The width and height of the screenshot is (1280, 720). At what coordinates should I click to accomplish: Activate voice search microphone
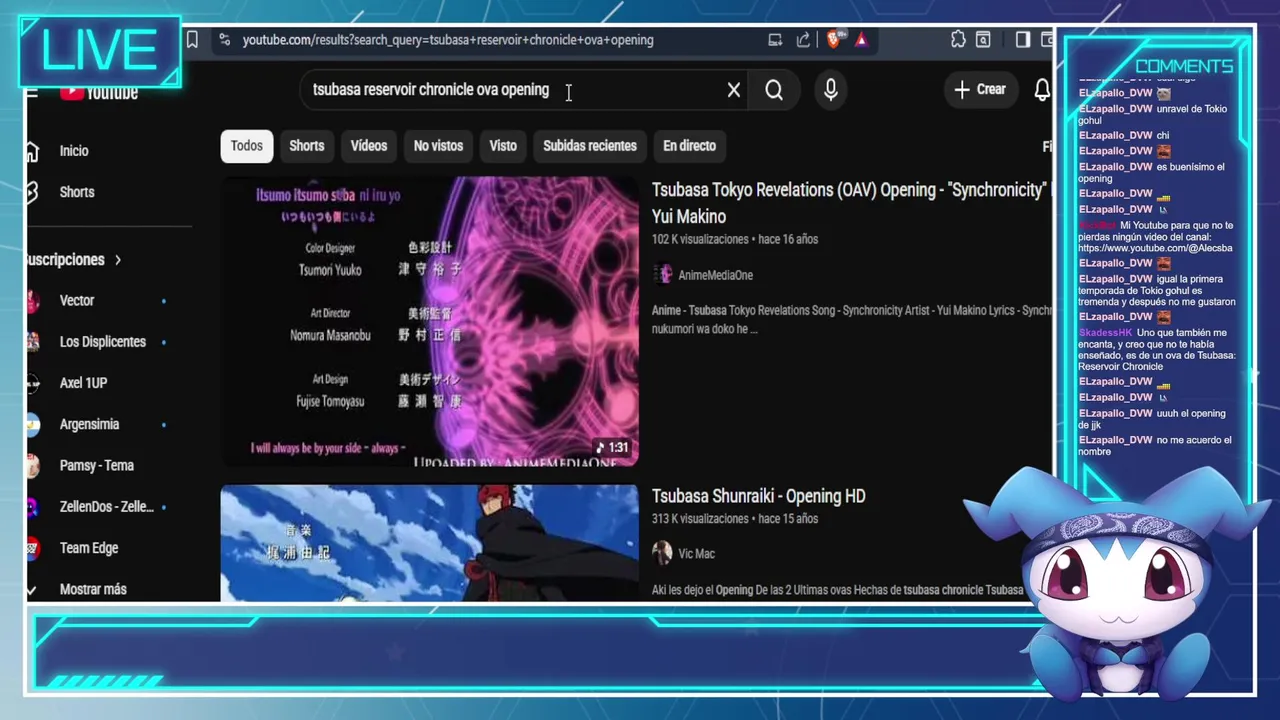pos(831,90)
